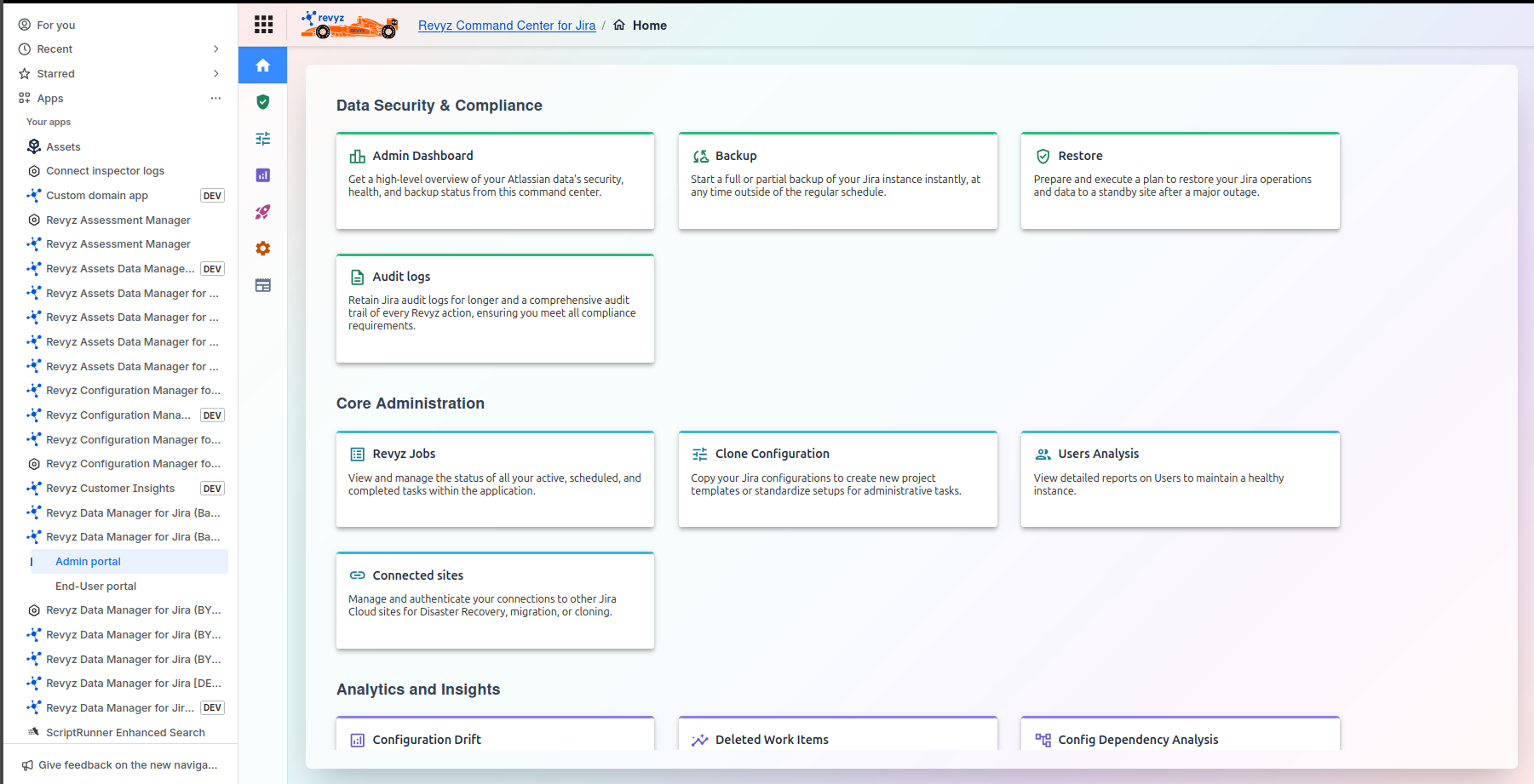This screenshot has height=784, width=1534.
Task: Select Admin portal in sidebar
Action: [x=89, y=562]
